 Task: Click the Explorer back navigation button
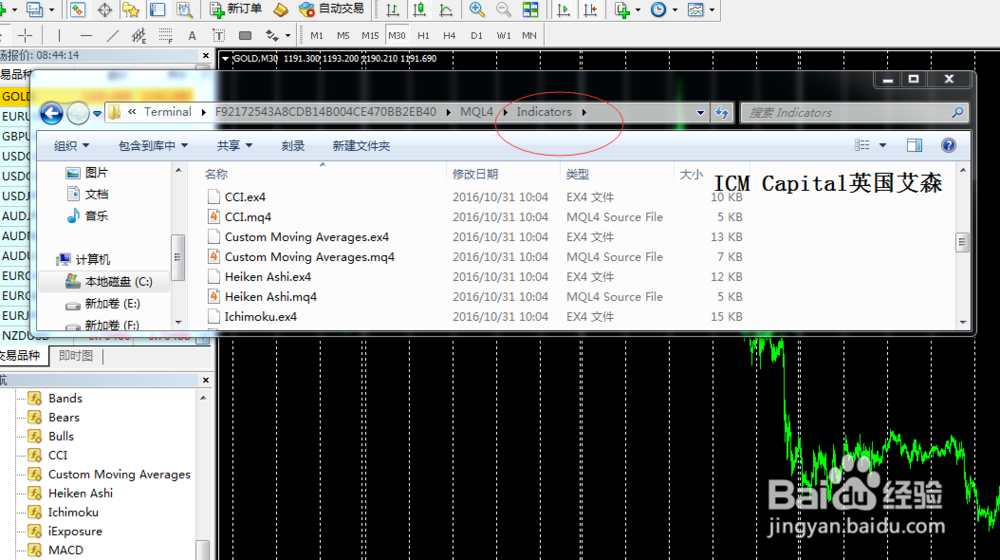click(52, 114)
